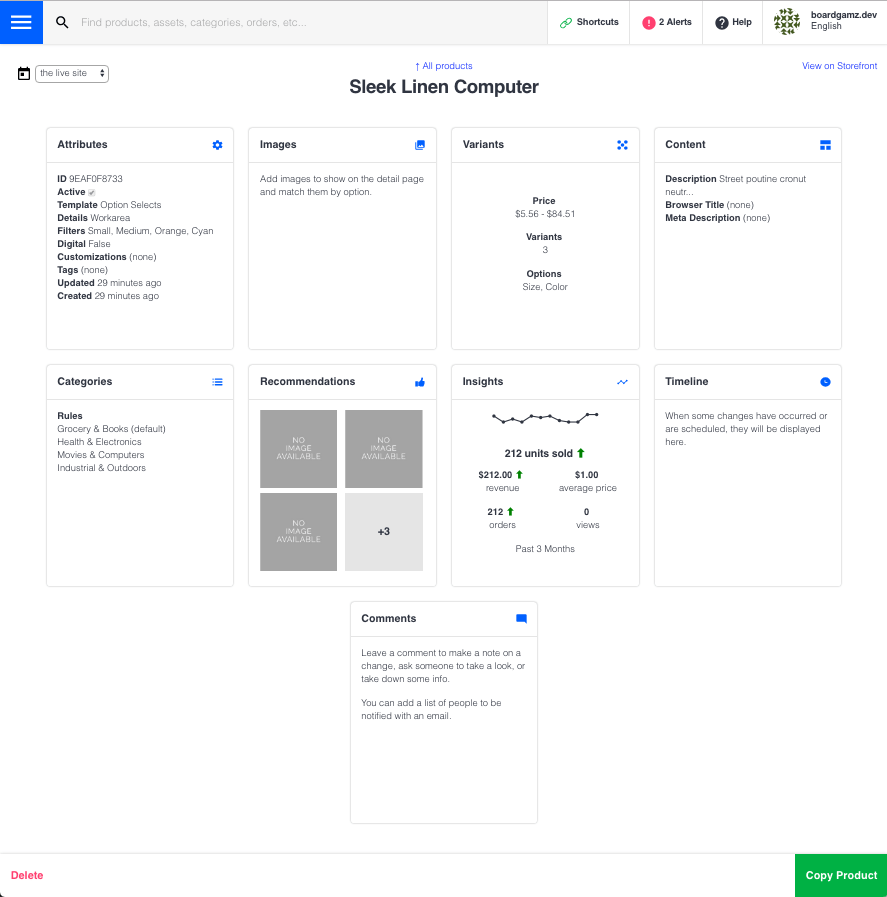Click the Comments speech bubble icon
Screen dimensions: 887x897
coord(521,619)
